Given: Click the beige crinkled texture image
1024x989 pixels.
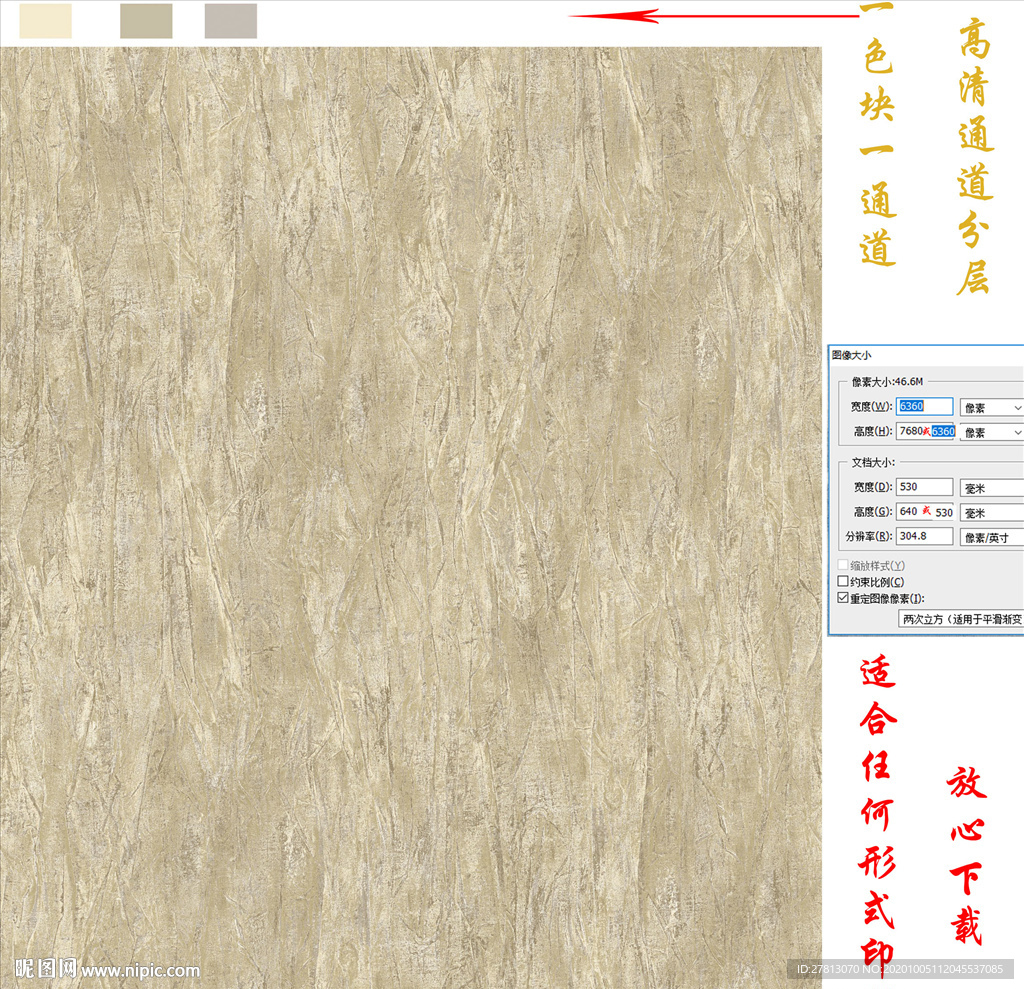Looking at the screenshot, I should [411, 517].
